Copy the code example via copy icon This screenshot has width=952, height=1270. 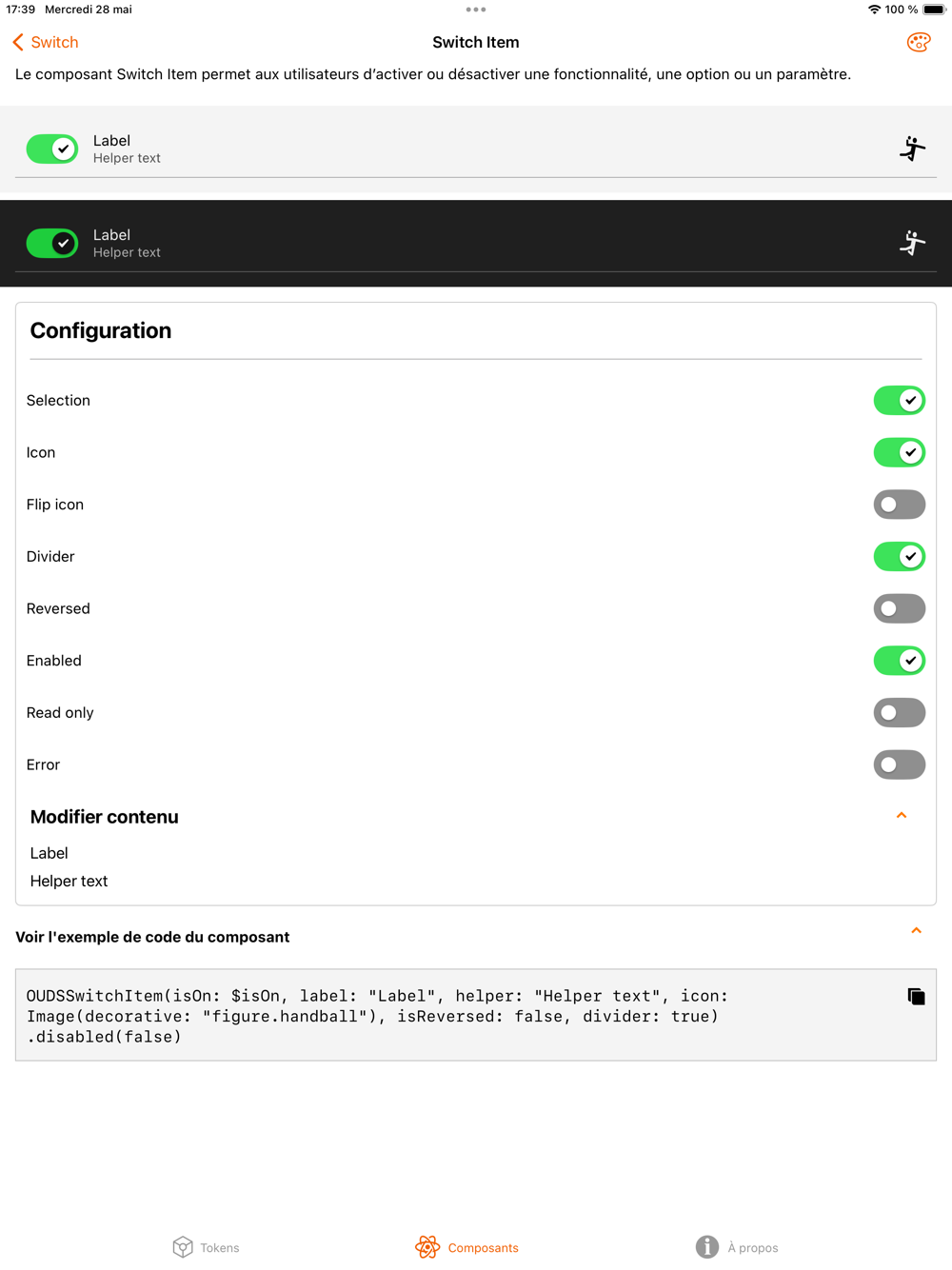(916, 996)
